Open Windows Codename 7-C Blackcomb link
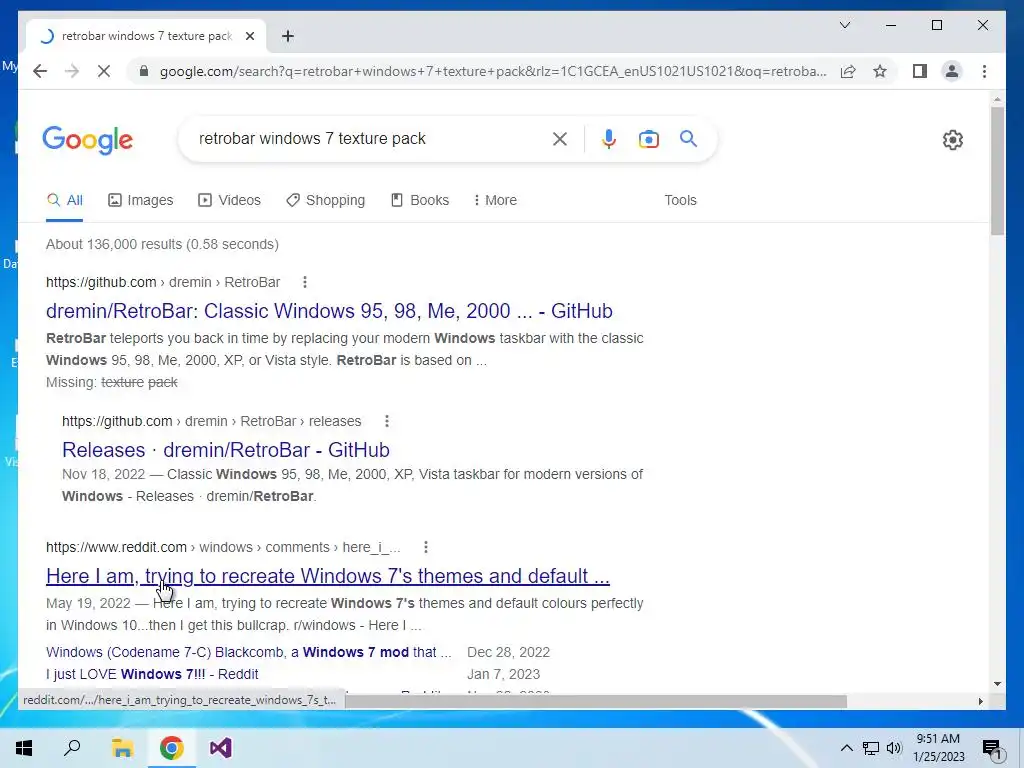The image size is (1024, 768). (248, 652)
